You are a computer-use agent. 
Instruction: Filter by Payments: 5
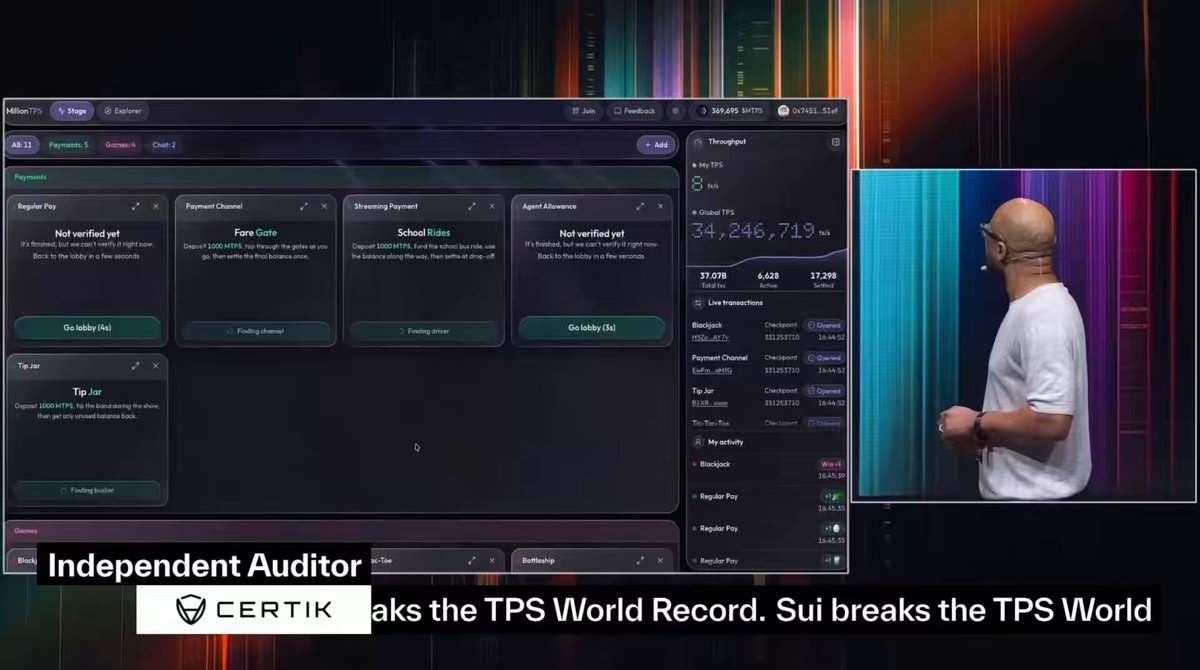(68, 145)
